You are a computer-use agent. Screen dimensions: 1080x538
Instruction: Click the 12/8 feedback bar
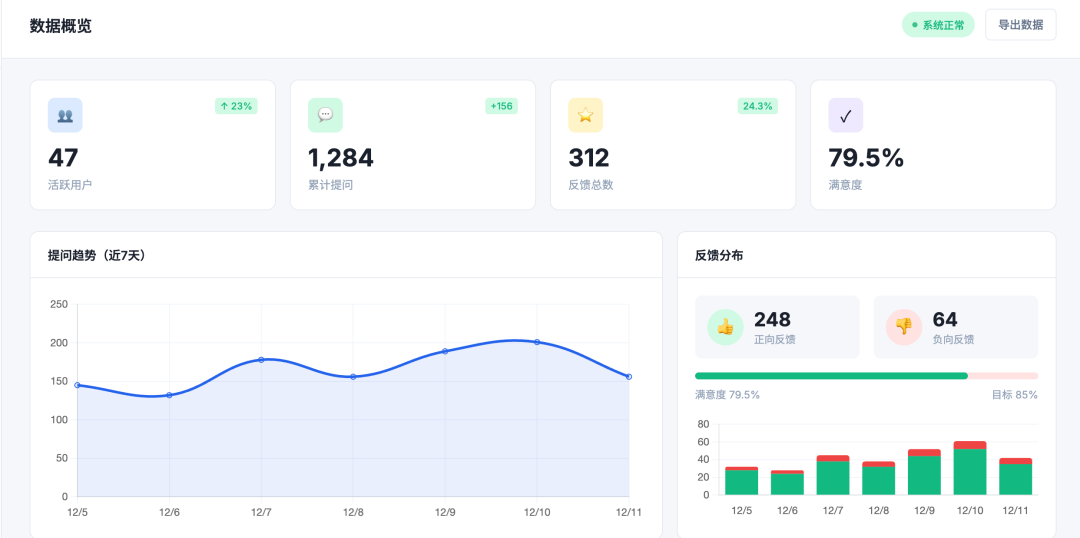(x=879, y=479)
